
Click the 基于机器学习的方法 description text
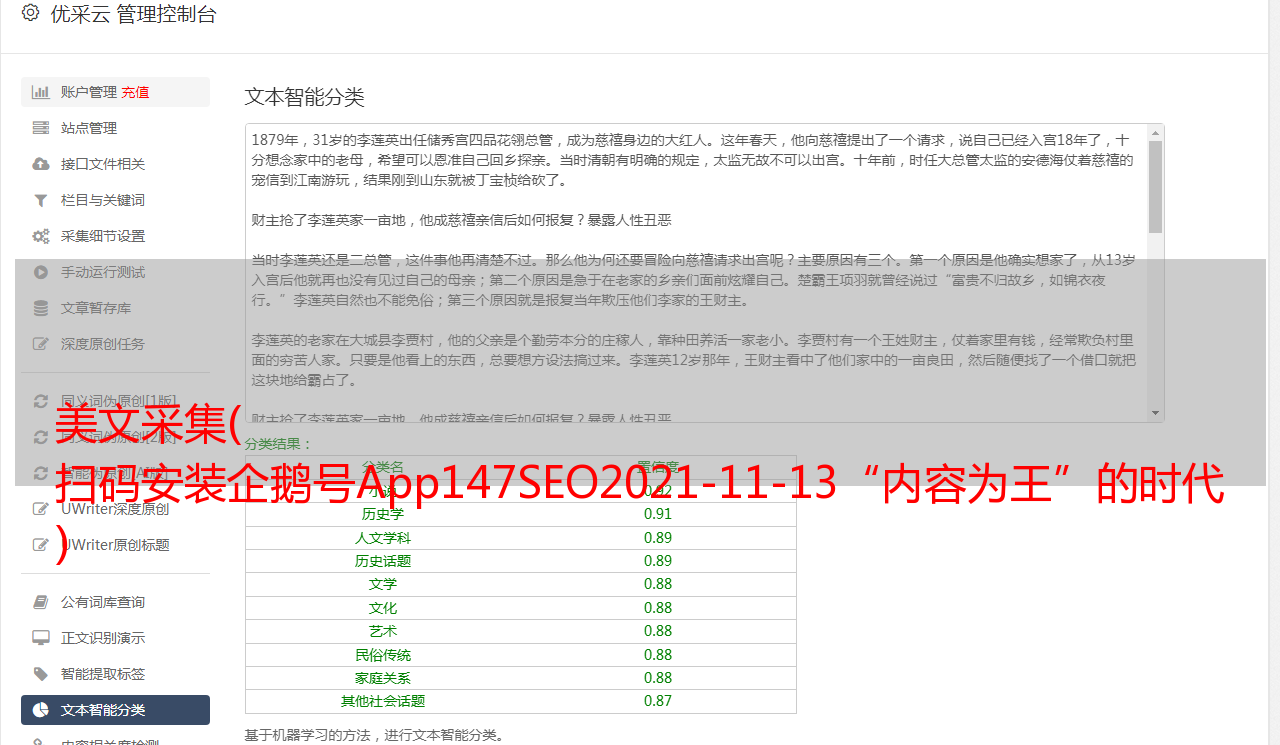375,735
